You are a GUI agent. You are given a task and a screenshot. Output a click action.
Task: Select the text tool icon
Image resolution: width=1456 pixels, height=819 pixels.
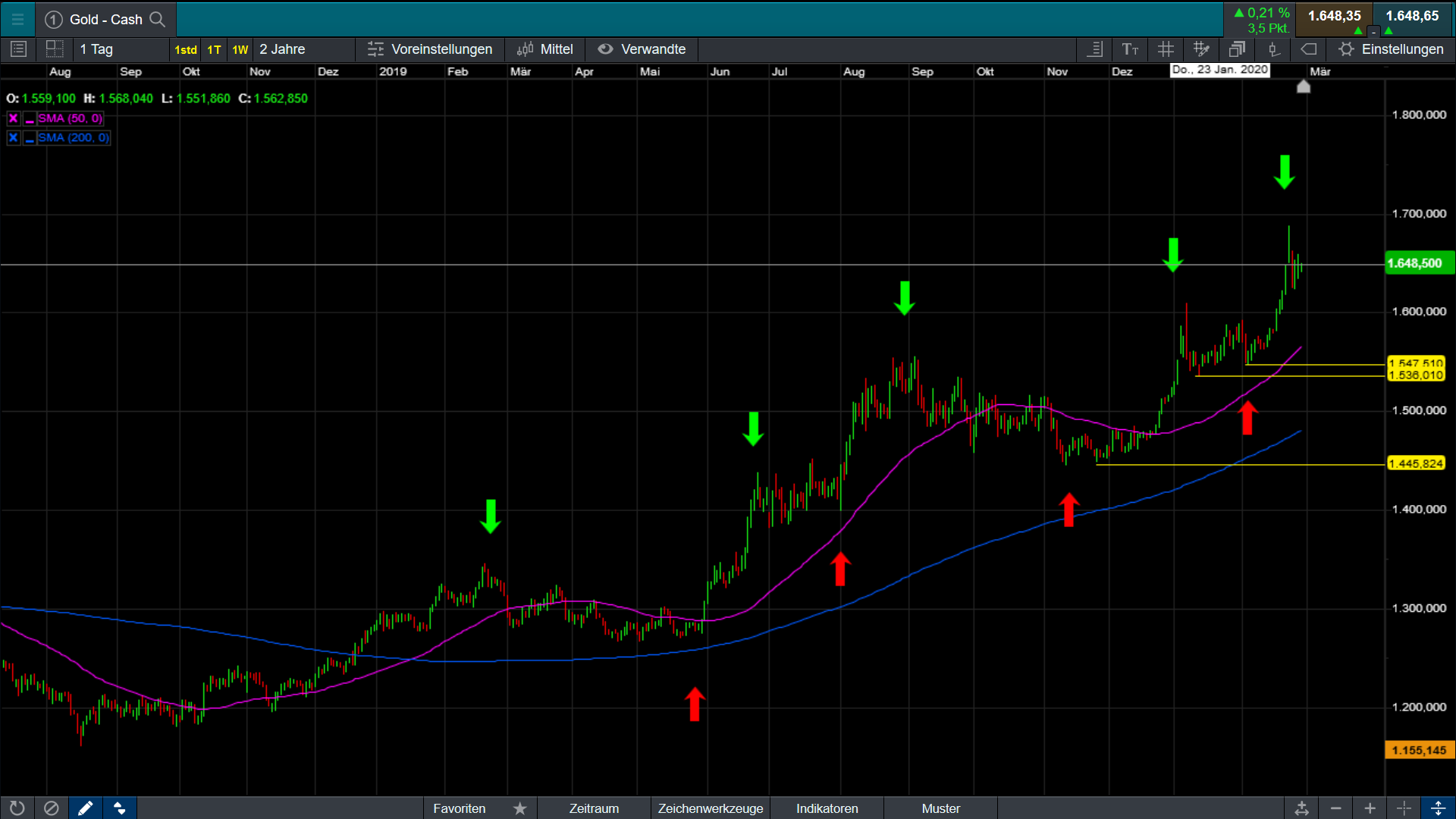pyautogui.click(x=1130, y=49)
